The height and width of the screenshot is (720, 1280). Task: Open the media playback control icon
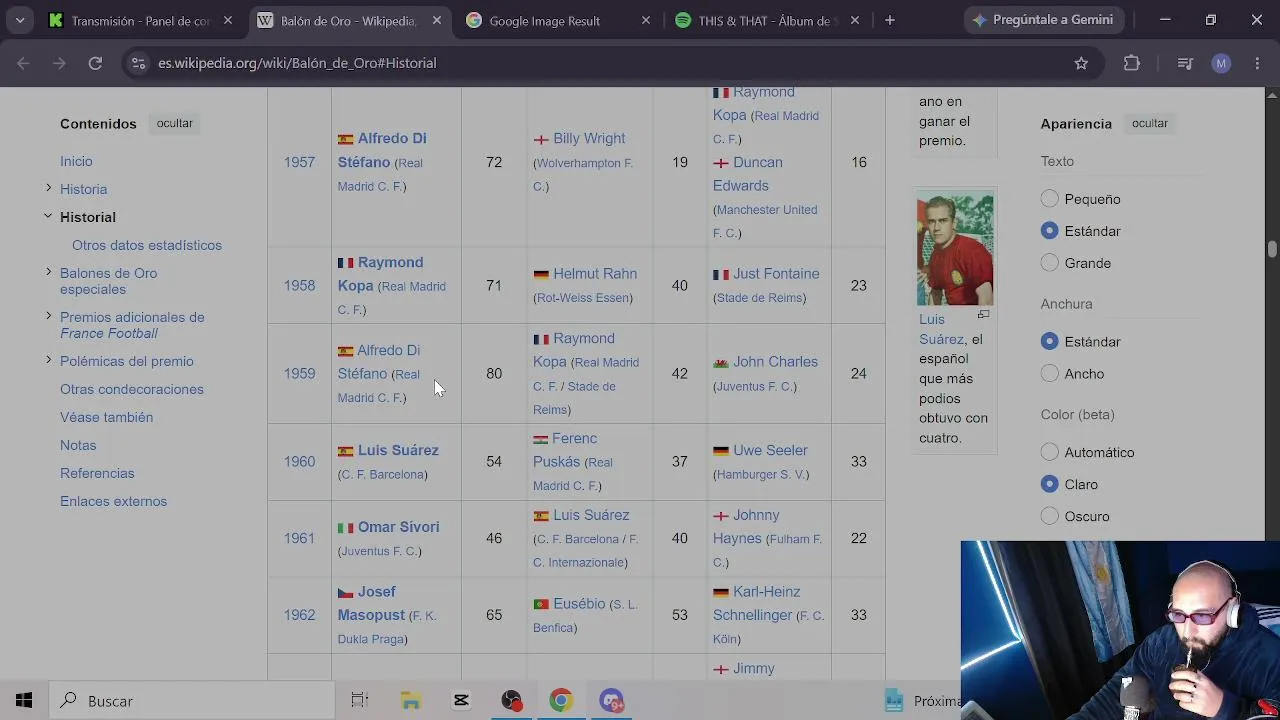1185,63
